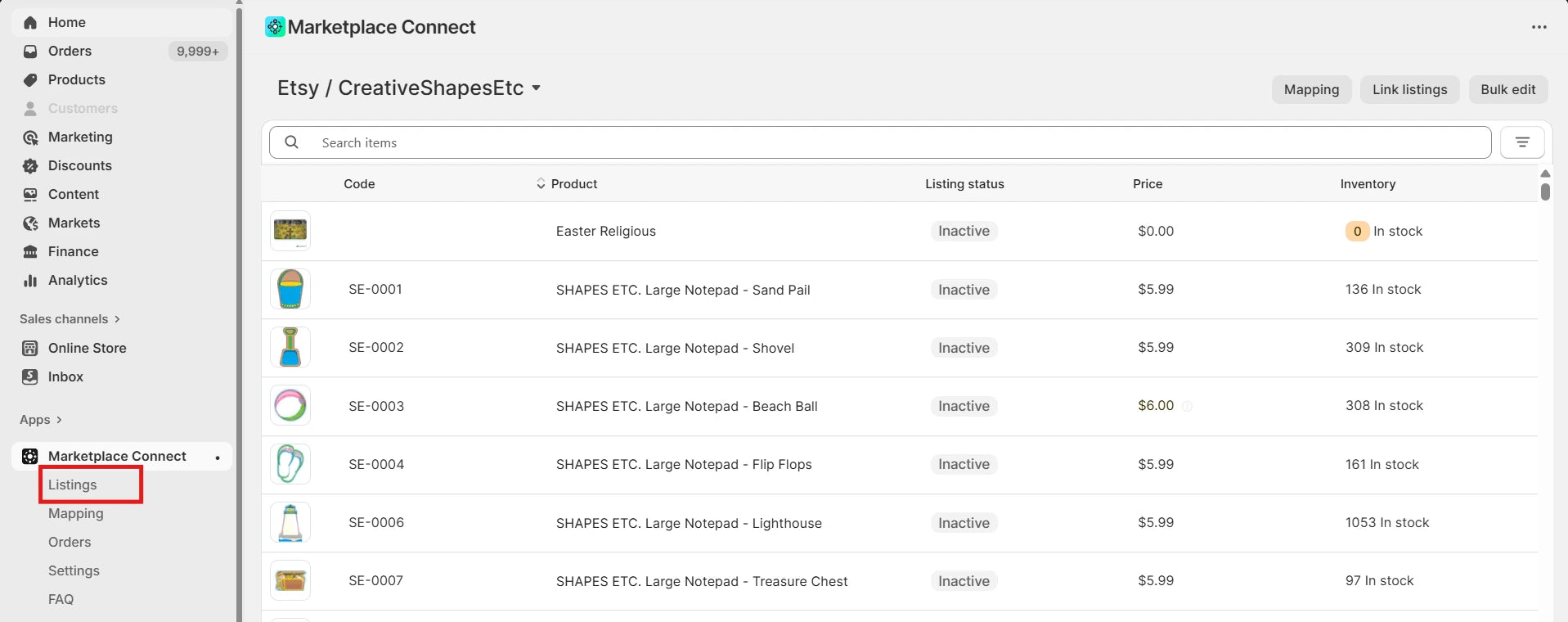Expand the Apps section chevron

(59, 420)
